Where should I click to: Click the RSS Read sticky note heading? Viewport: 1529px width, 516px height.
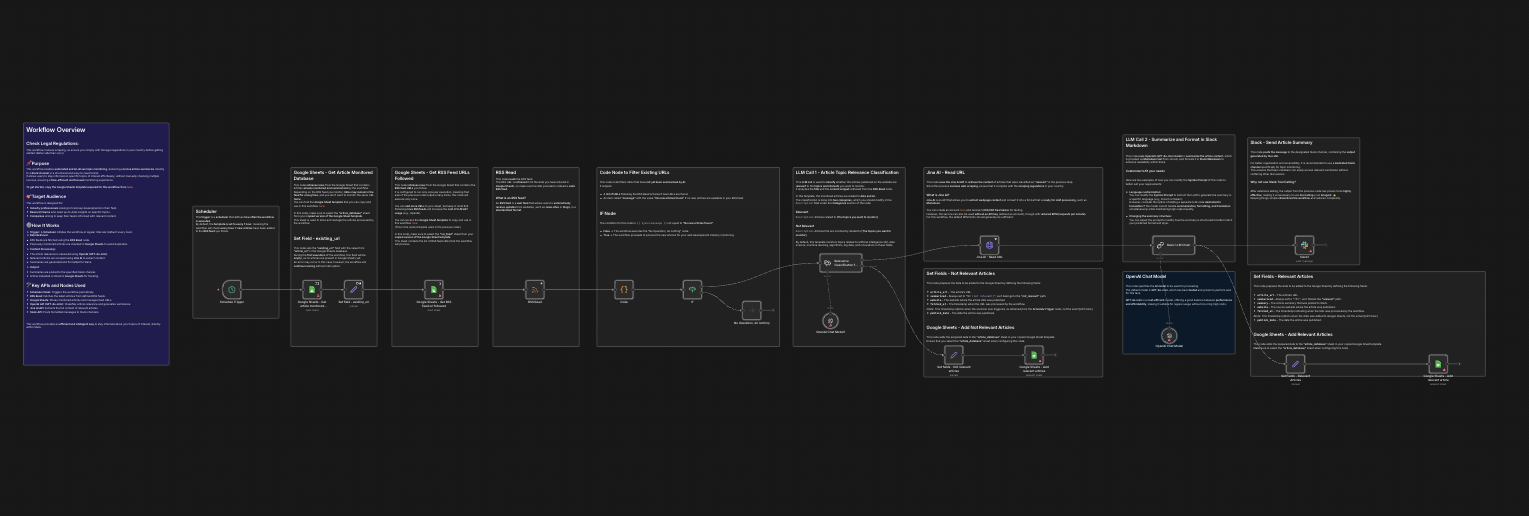click(x=507, y=172)
